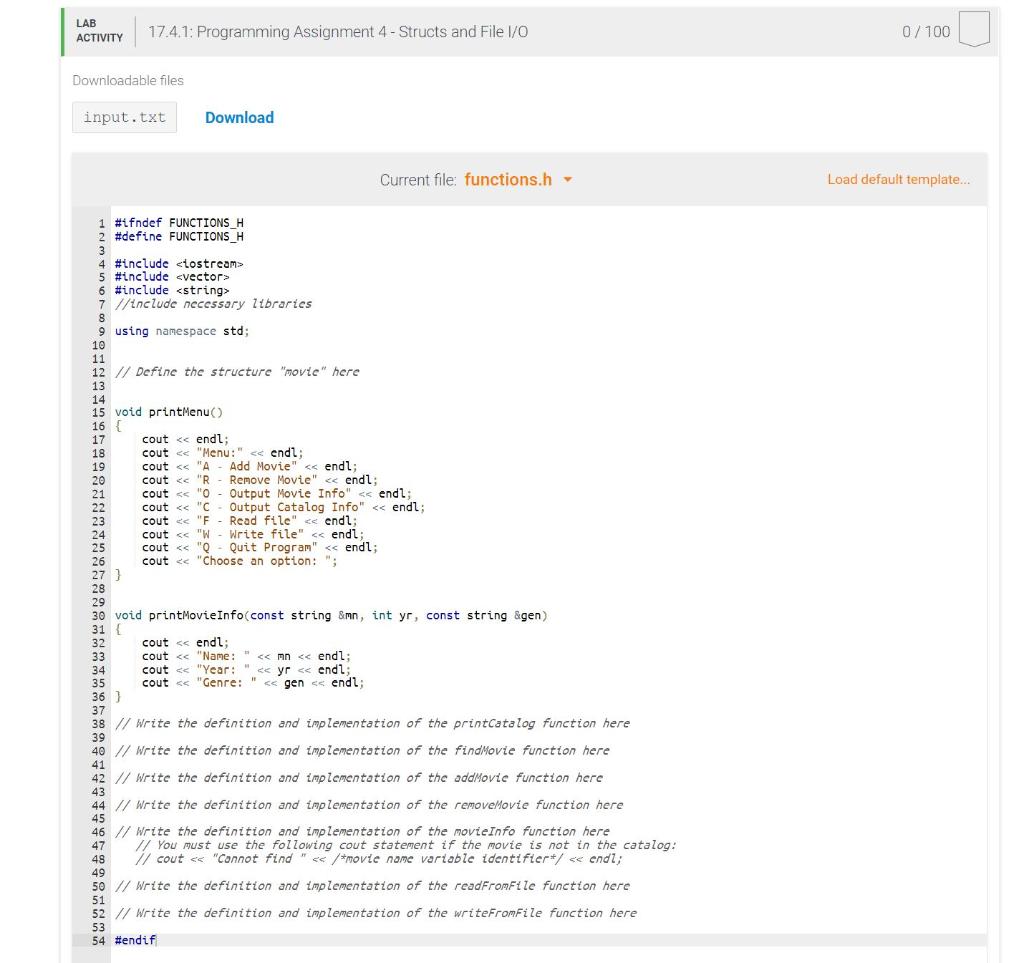Click the "F - Read file" code line
This screenshot has width=1024, height=963.
(249, 521)
